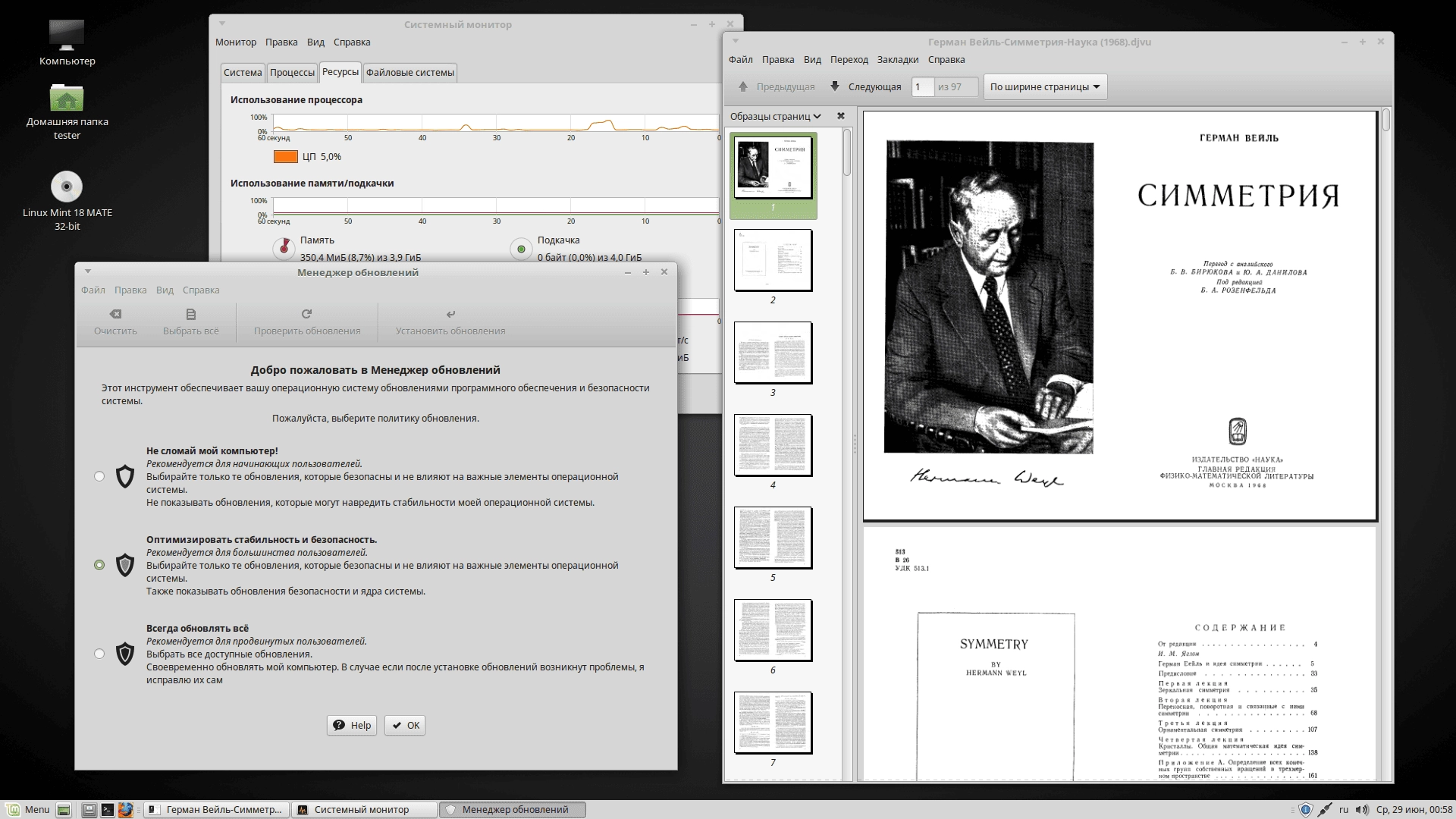The height and width of the screenshot is (819, 1456).
Task: Click the Ресурсы tab
Action: tap(340, 71)
